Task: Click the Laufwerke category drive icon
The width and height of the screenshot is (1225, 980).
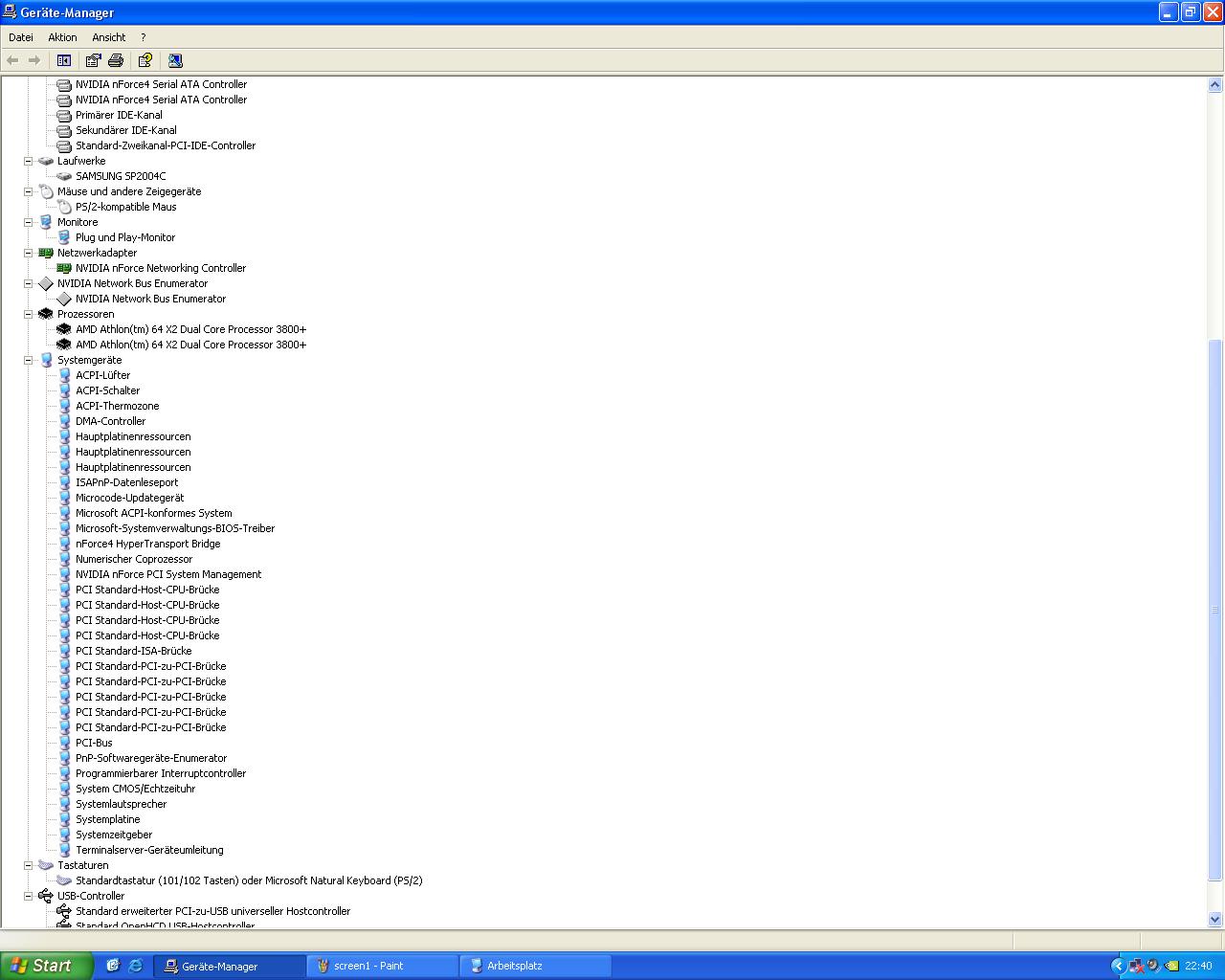Action: pos(45,161)
